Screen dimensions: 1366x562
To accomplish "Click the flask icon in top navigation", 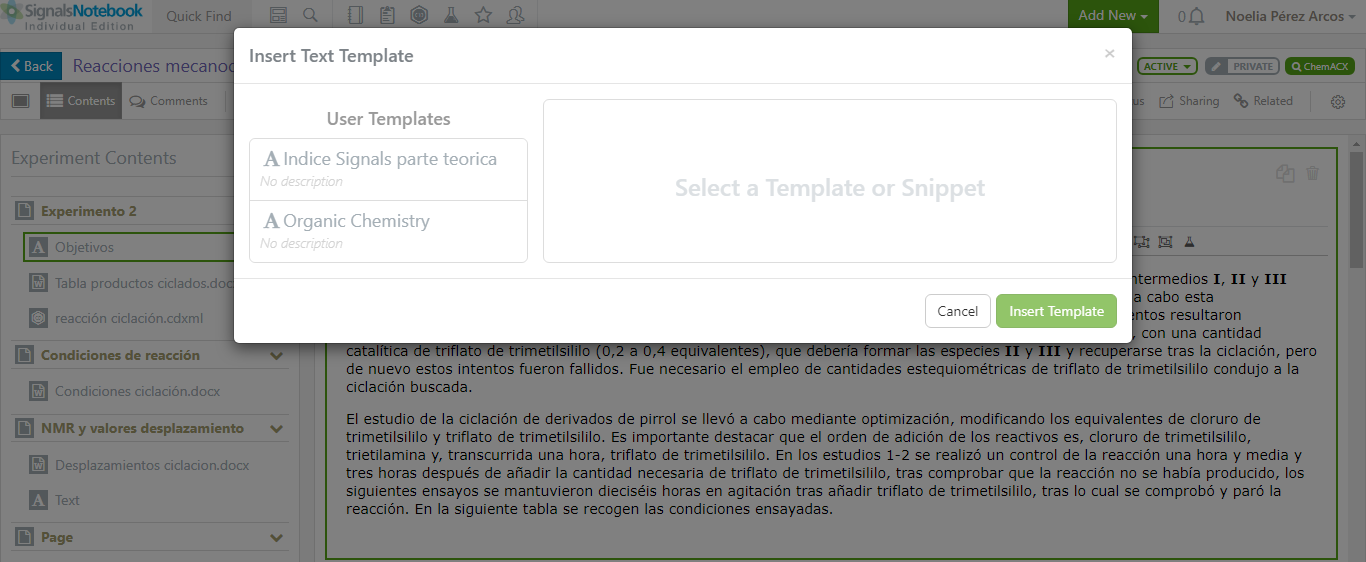I will point(451,16).
